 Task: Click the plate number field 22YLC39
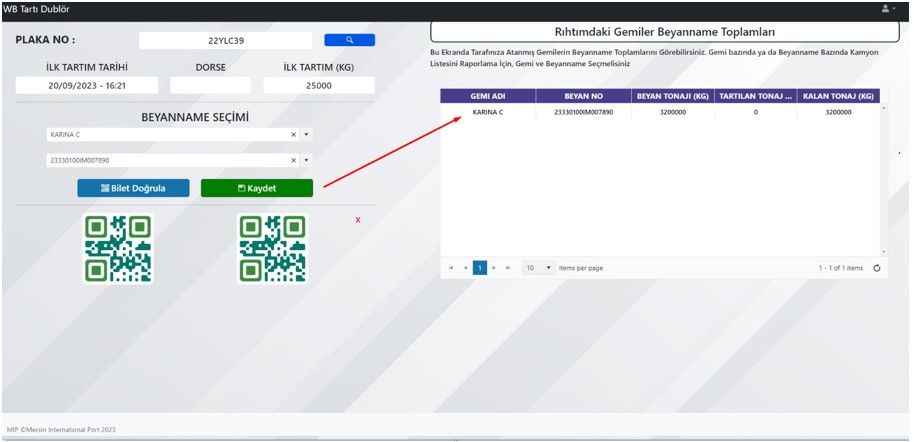(226, 40)
